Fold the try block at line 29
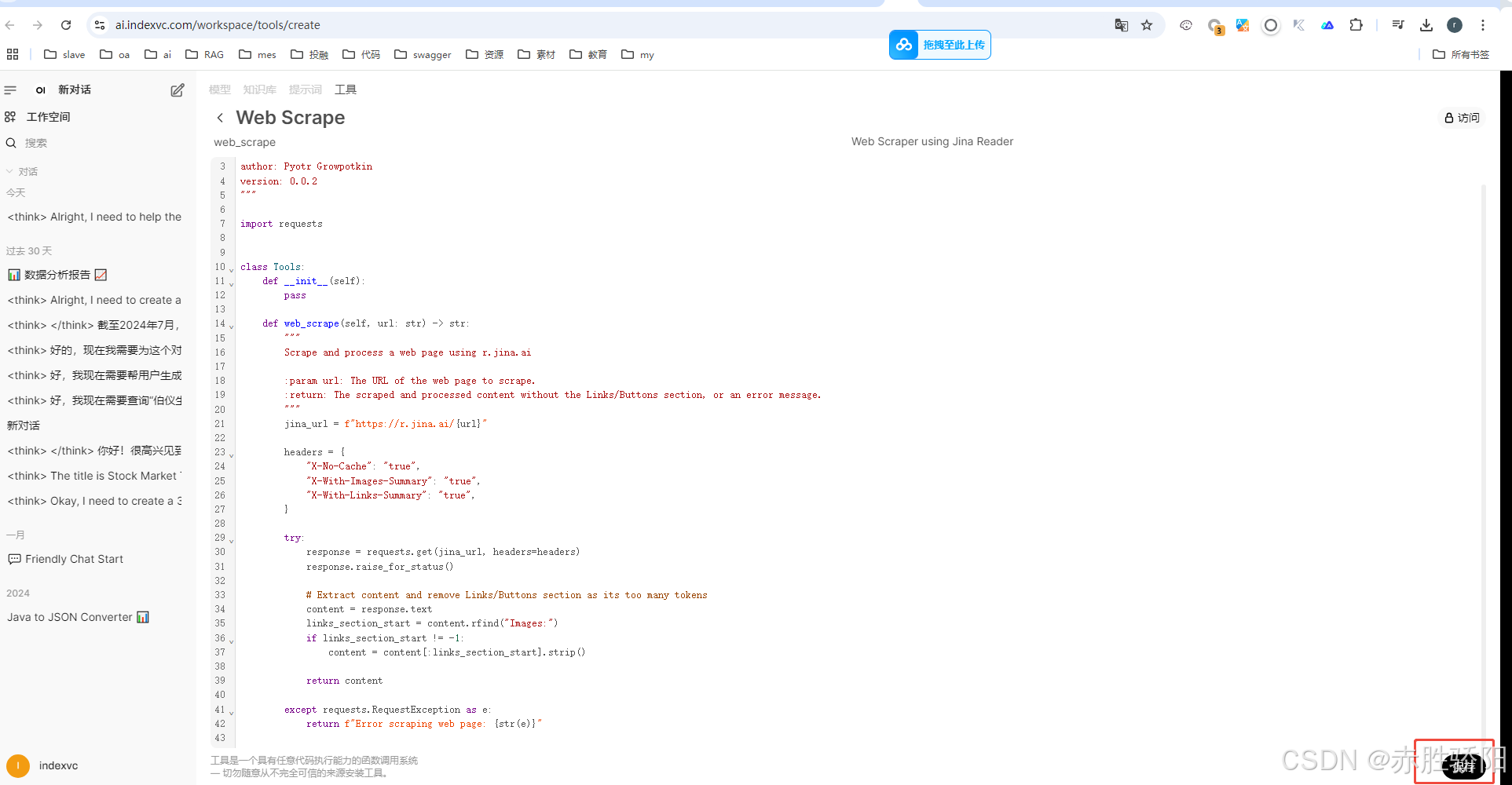The height and width of the screenshot is (785, 1512). [x=231, y=539]
